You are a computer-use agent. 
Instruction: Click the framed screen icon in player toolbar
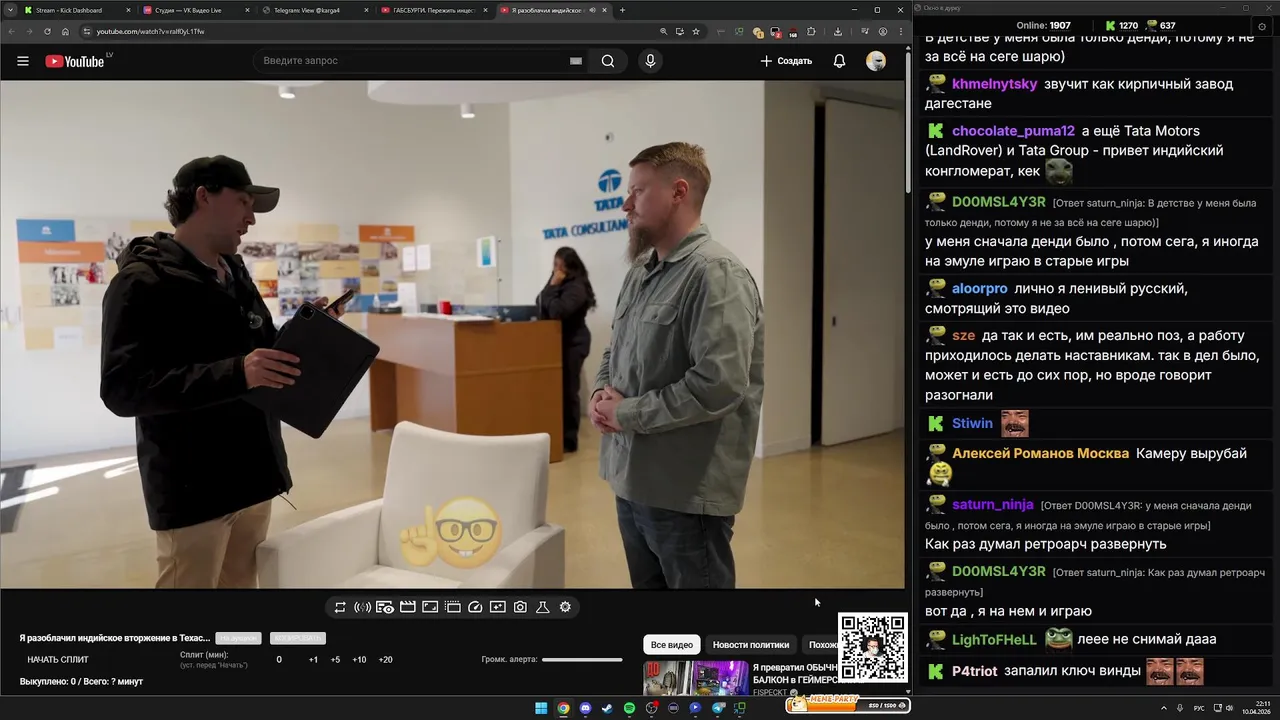click(430, 607)
